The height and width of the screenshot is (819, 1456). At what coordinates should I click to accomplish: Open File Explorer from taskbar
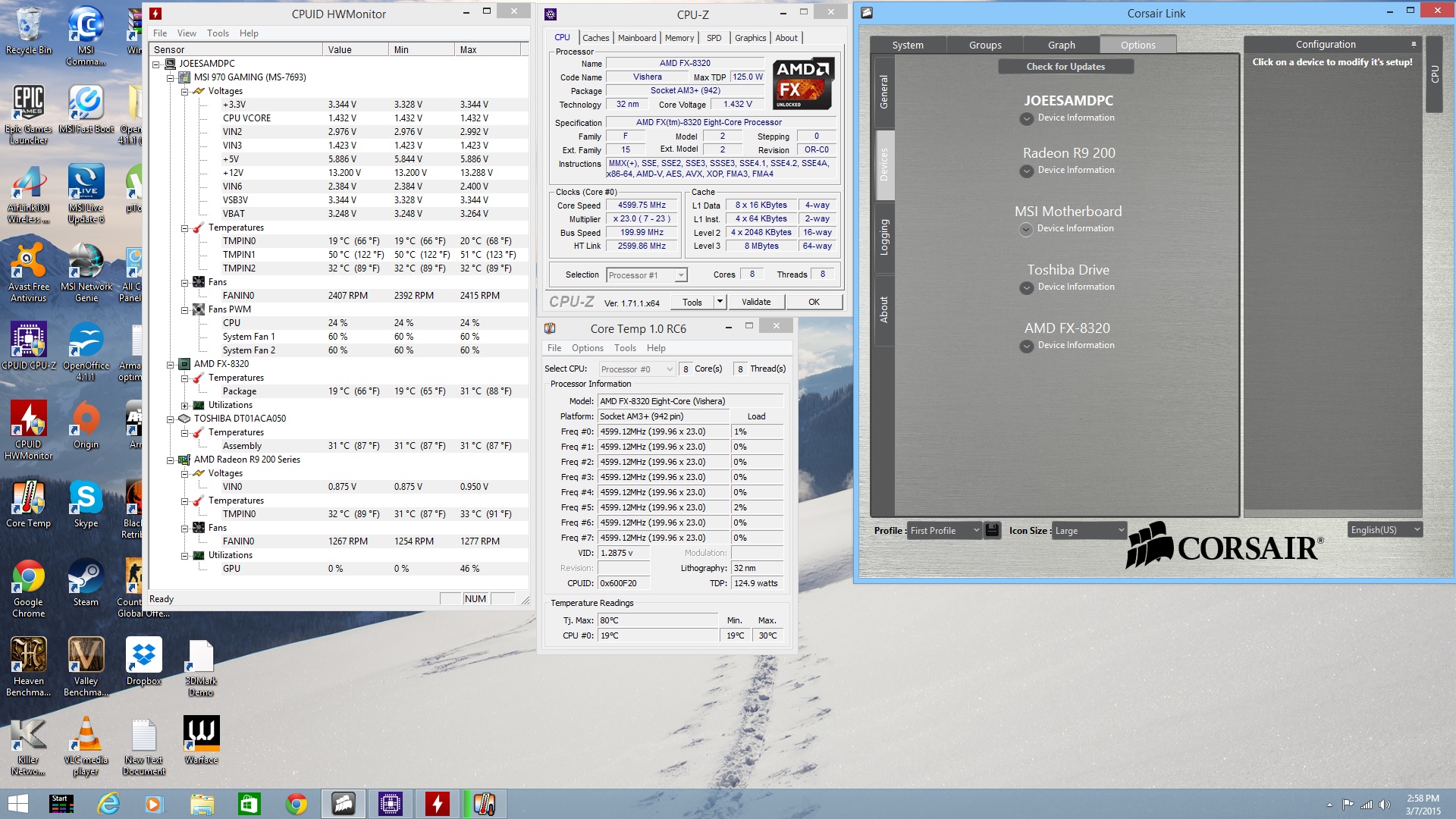[x=202, y=804]
